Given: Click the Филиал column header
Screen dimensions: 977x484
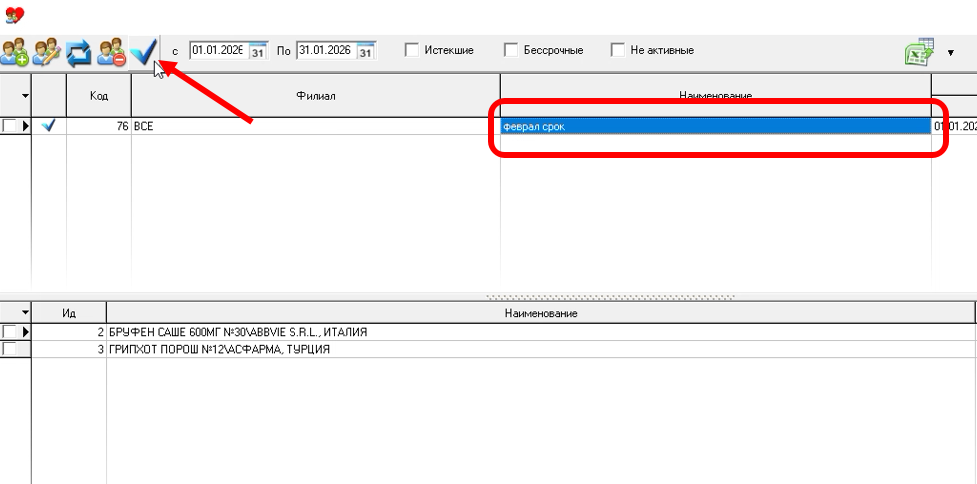Looking at the screenshot, I should point(315,95).
